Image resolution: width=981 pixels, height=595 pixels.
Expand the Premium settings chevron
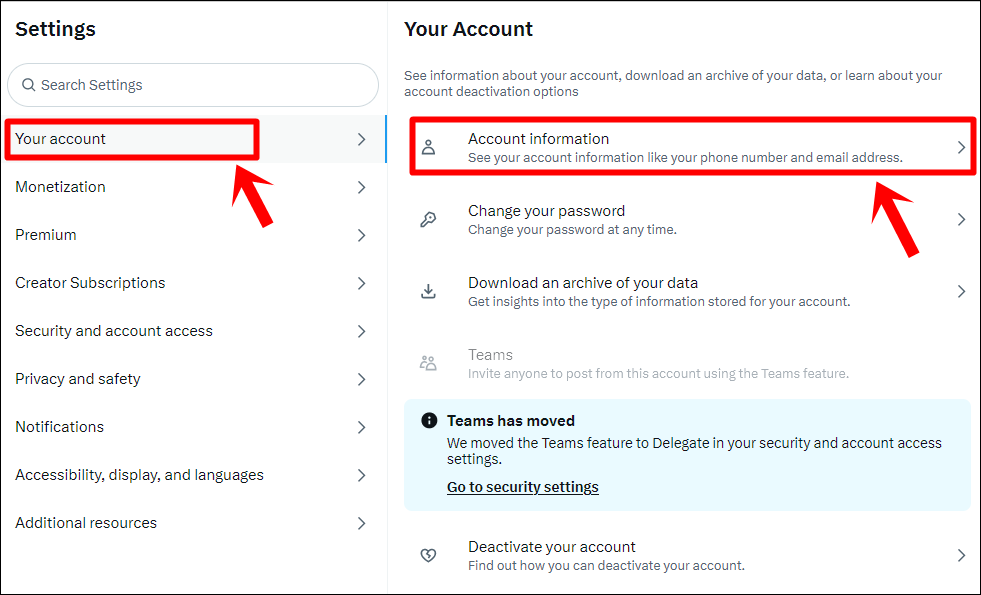coord(361,235)
